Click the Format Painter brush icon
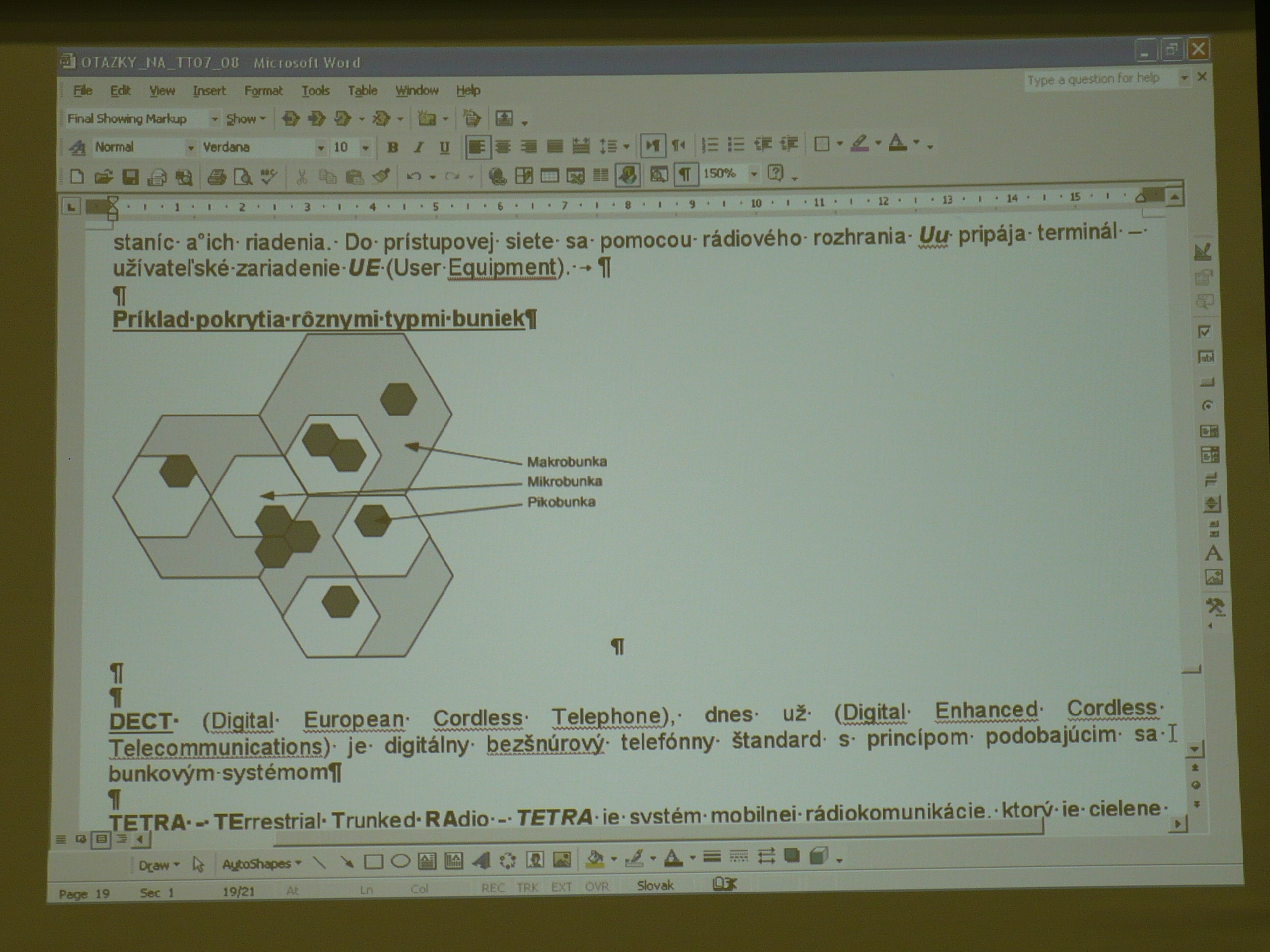The height and width of the screenshot is (952, 1270). click(x=381, y=176)
